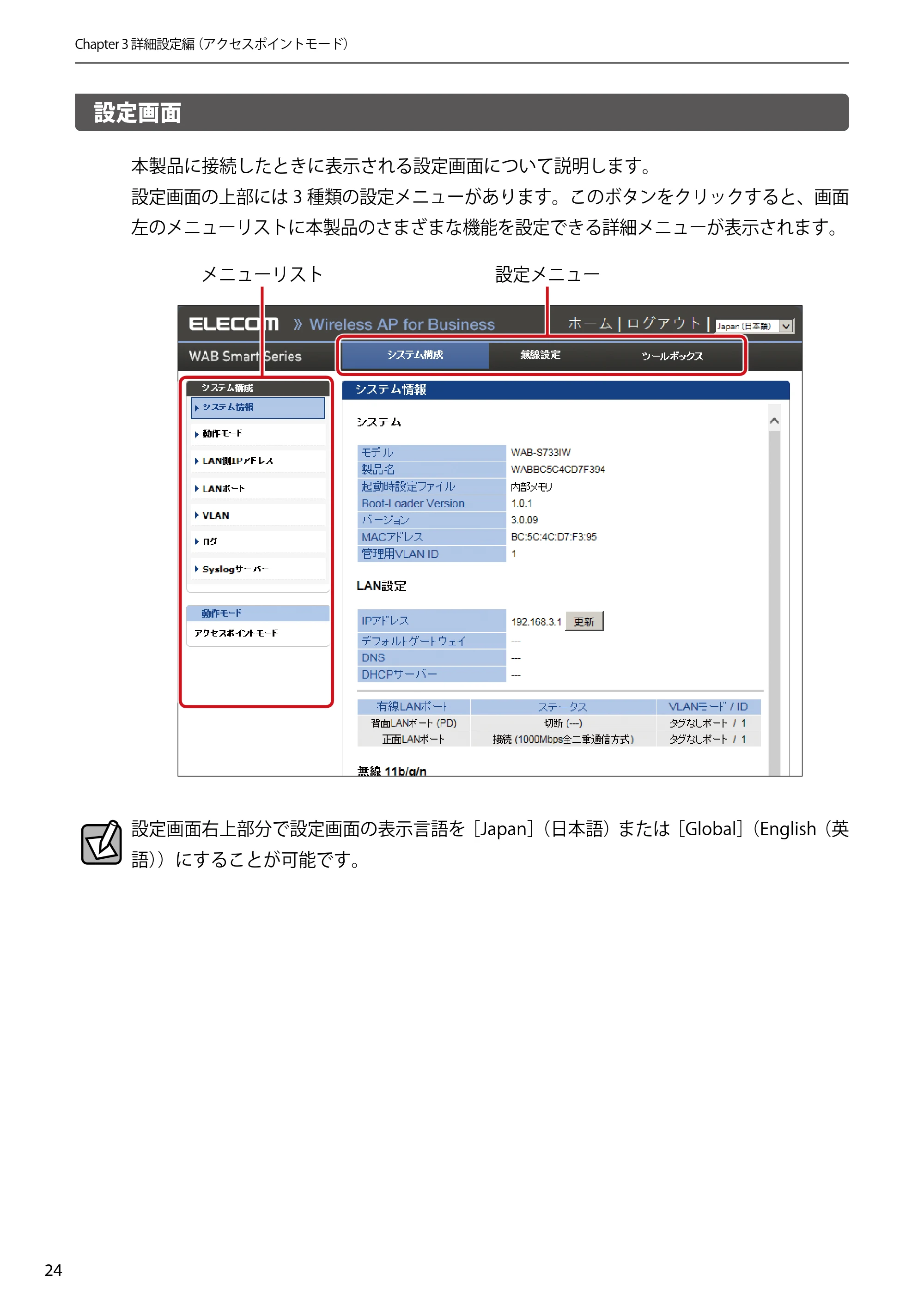The height and width of the screenshot is (1311, 924).
Task: Click the scrollbar up arrow
Action: pyautogui.click(x=774, y=421)
